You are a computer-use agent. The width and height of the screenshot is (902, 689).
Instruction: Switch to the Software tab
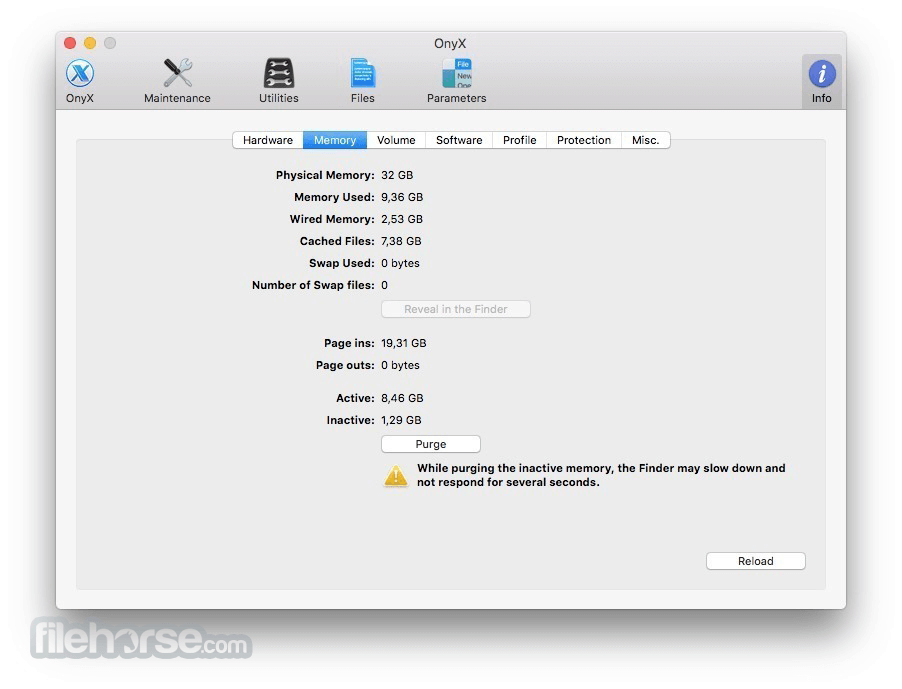459,140
